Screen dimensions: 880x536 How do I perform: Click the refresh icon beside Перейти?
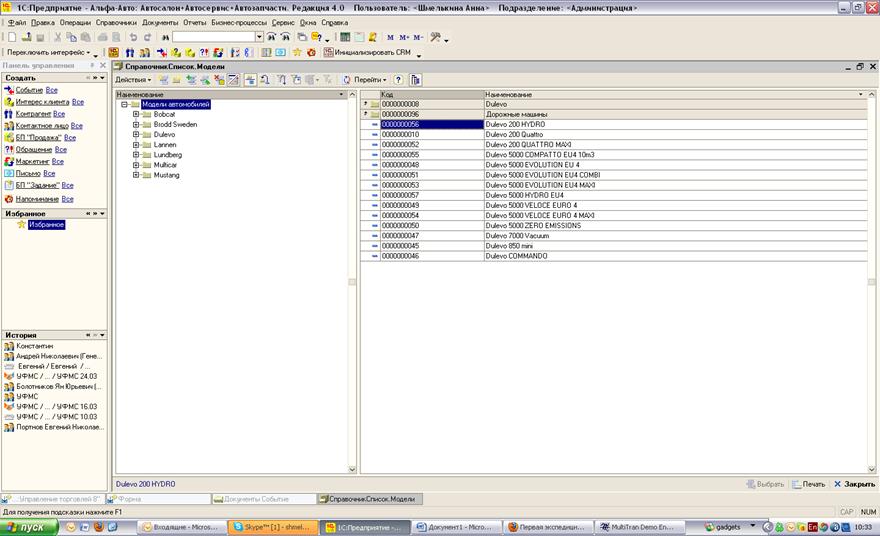[347, 79]
